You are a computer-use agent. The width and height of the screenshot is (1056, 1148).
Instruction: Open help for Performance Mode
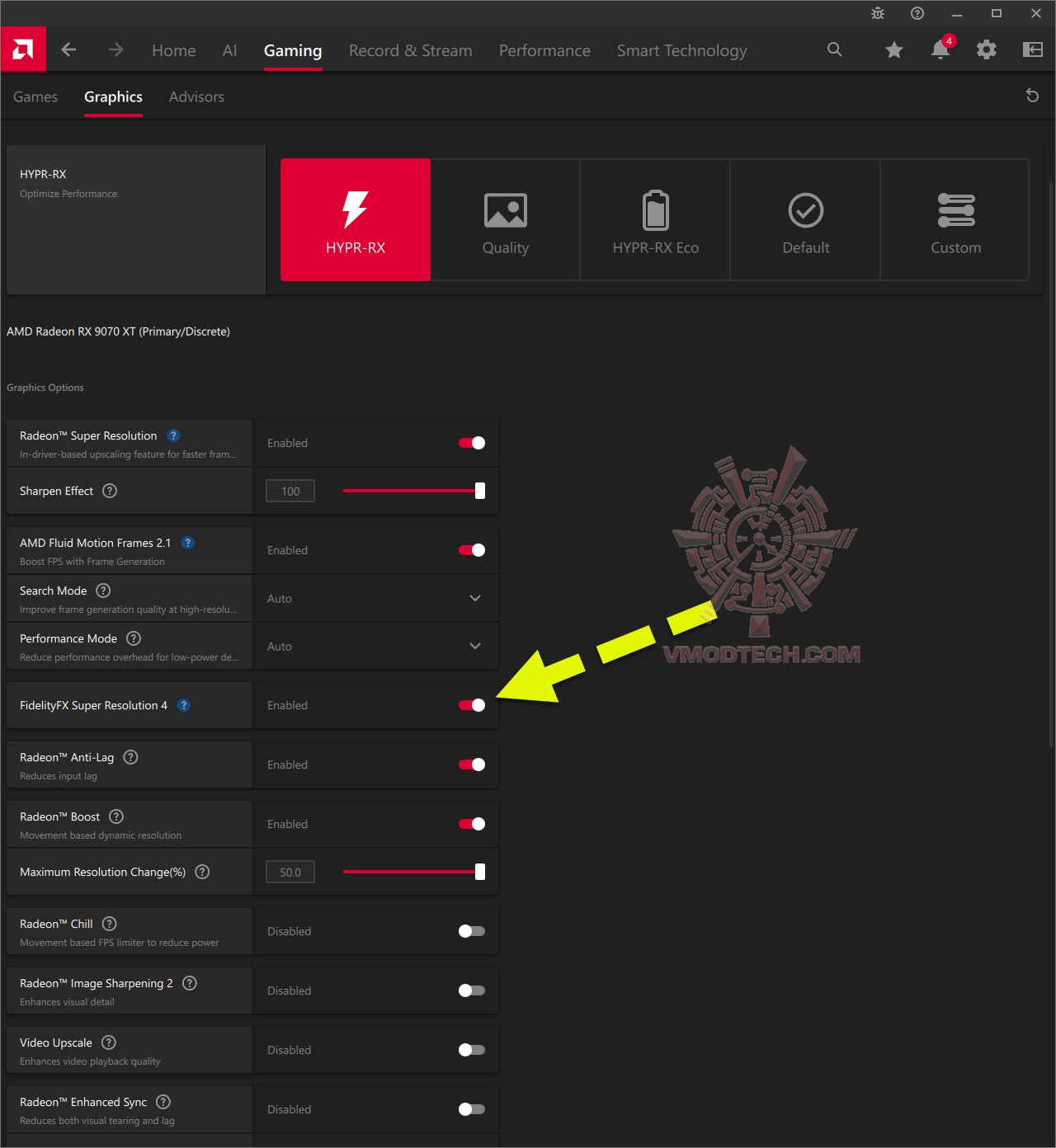click(x=134, y=638)
